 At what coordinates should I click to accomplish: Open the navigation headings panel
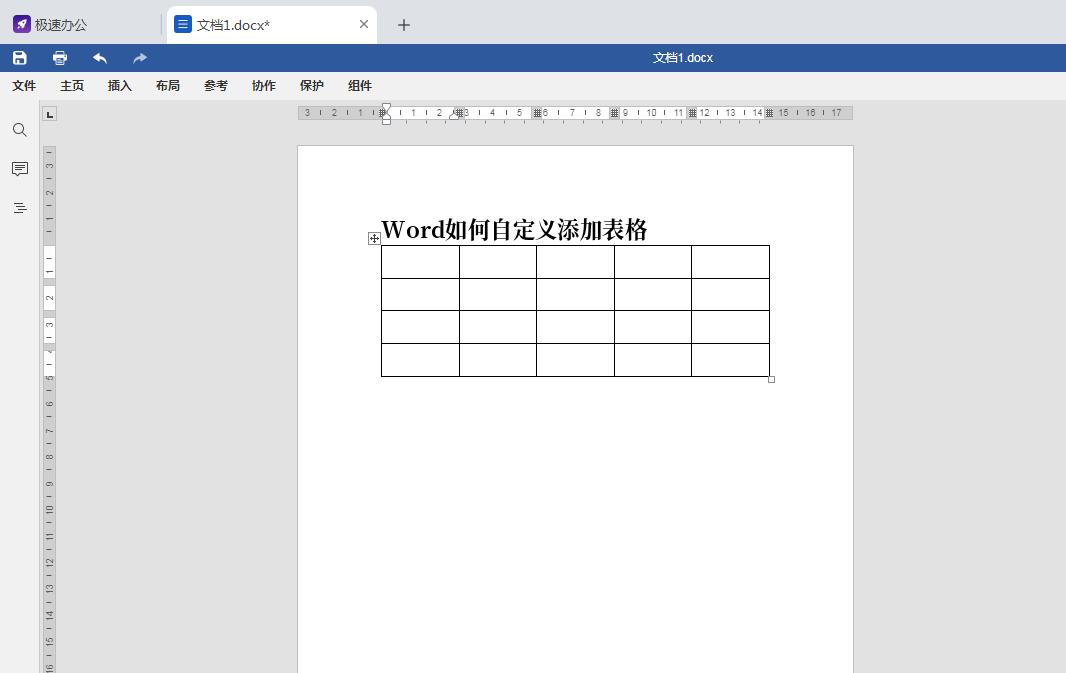20,208
